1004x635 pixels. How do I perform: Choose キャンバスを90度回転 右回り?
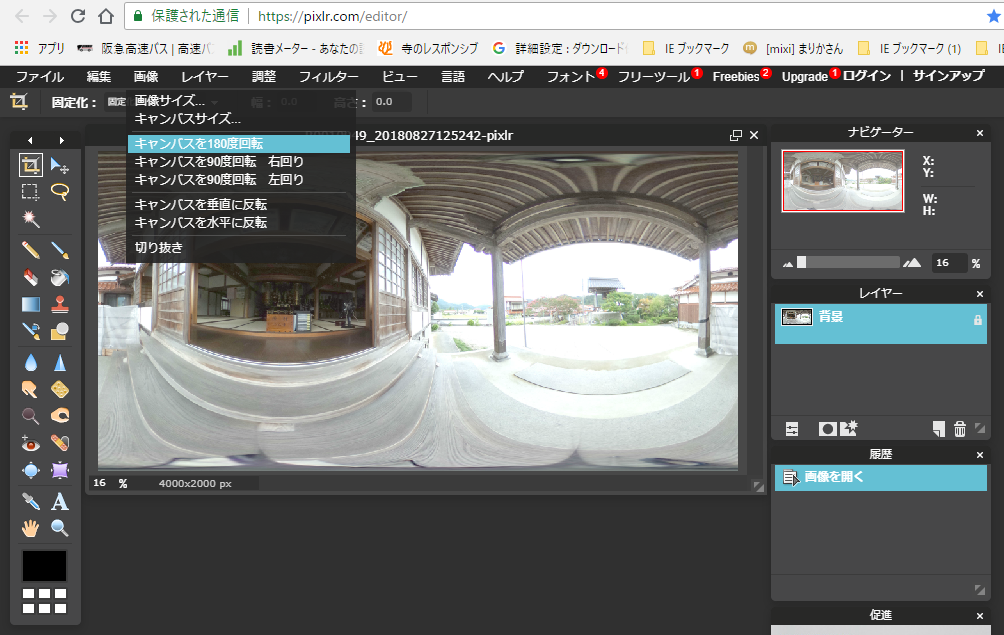[x=219, y=162]
